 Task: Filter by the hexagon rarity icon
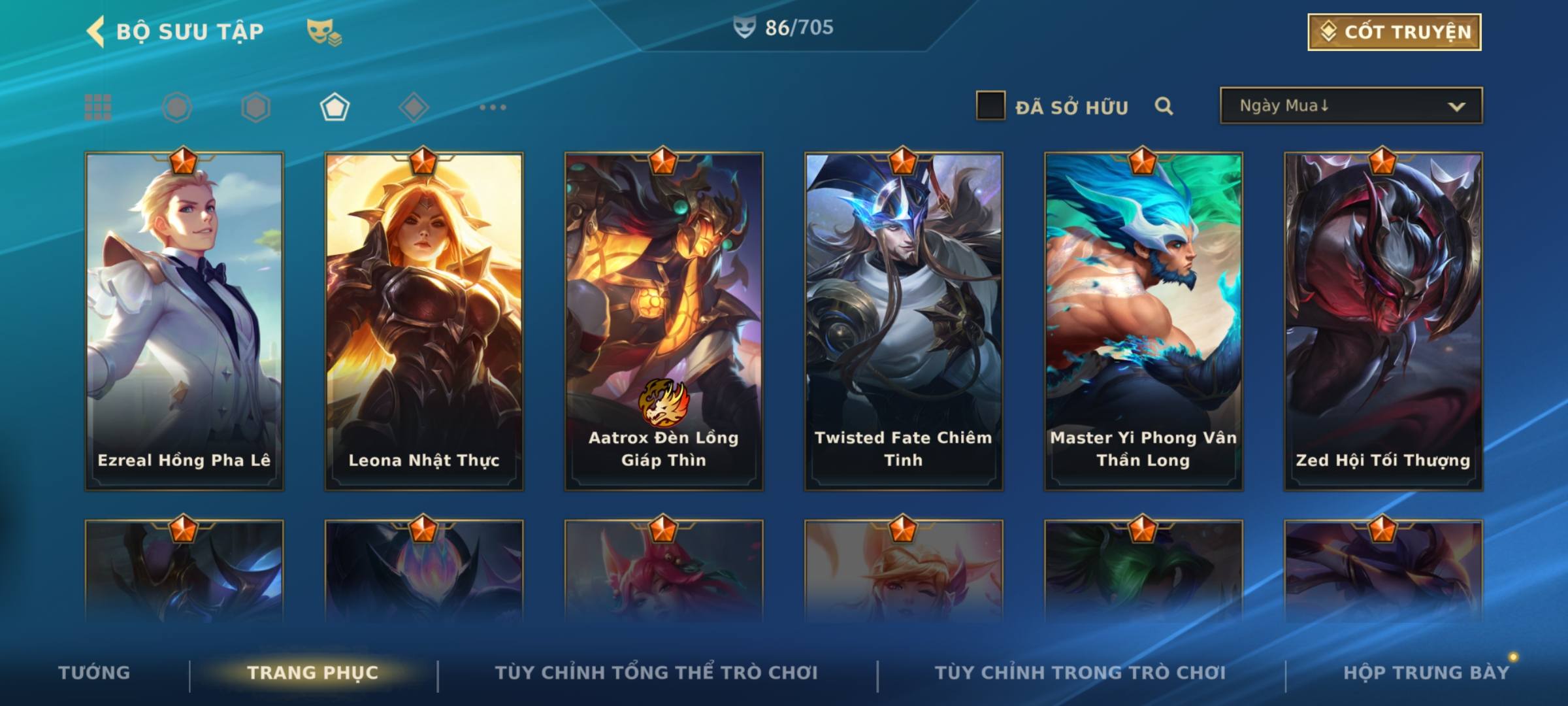[x=255, y=107]
